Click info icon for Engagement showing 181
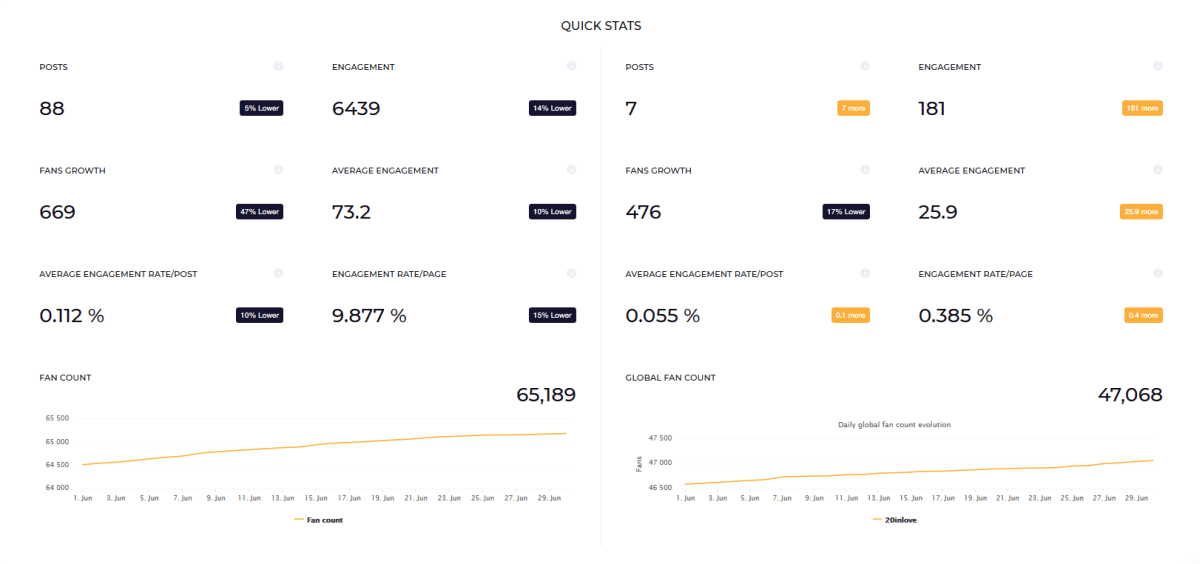 1158,66
